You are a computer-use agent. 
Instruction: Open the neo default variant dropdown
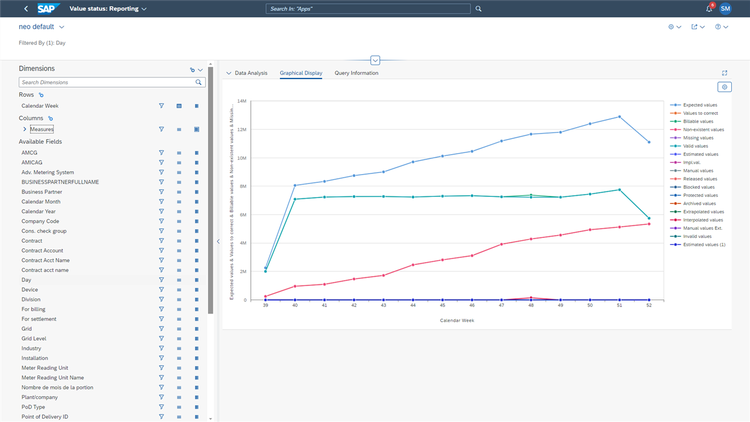click(x=61, y=27)
